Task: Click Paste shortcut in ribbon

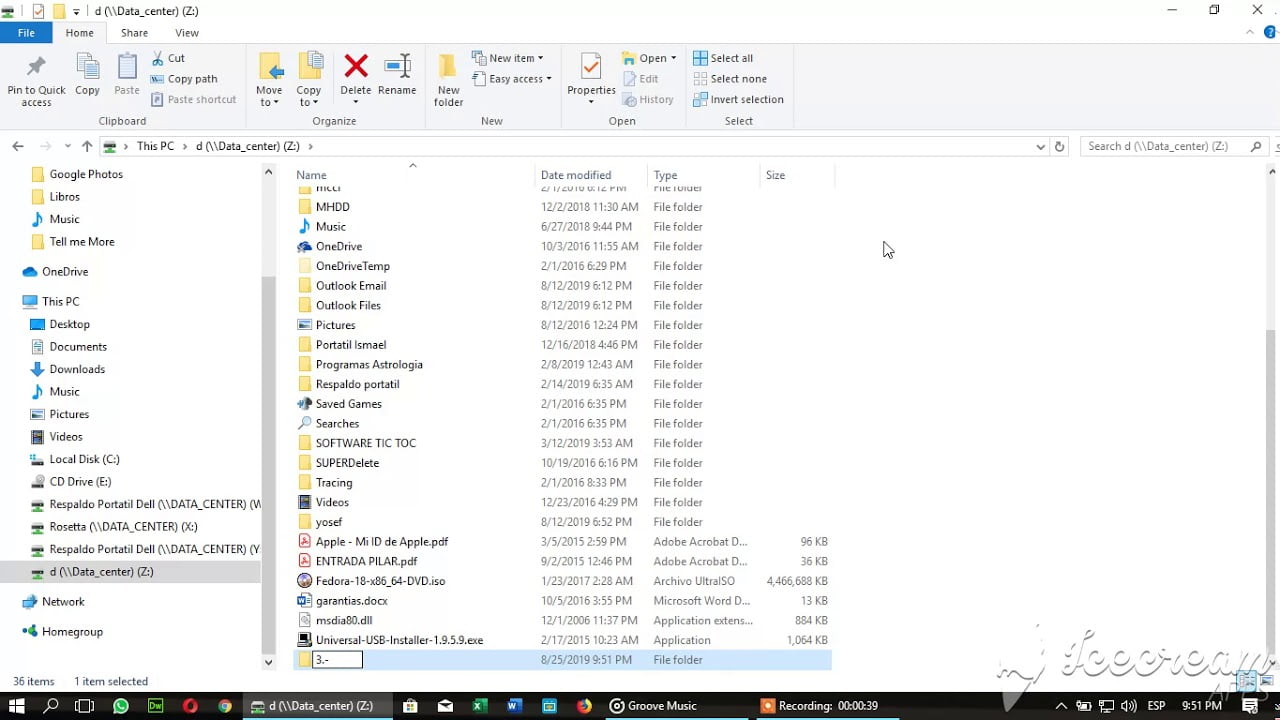Action: coord(194,99)
